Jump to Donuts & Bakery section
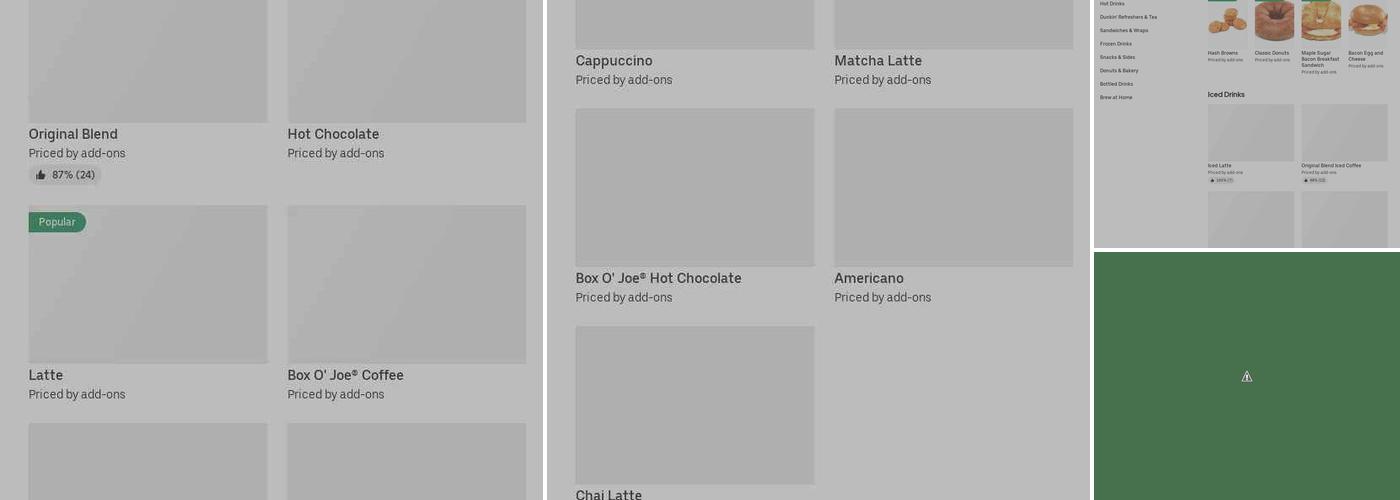 point(1119,71)
